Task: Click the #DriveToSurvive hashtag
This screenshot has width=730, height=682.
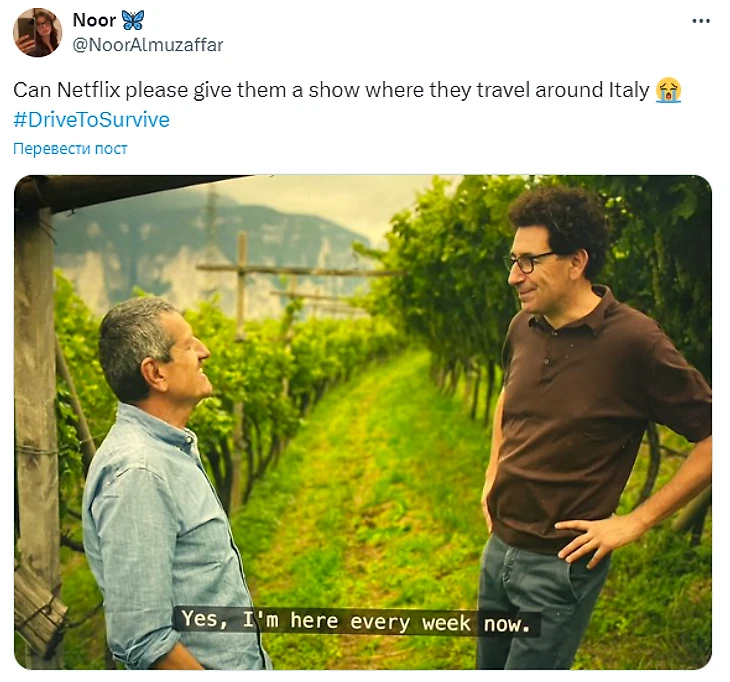Action: tap(91, 120)
